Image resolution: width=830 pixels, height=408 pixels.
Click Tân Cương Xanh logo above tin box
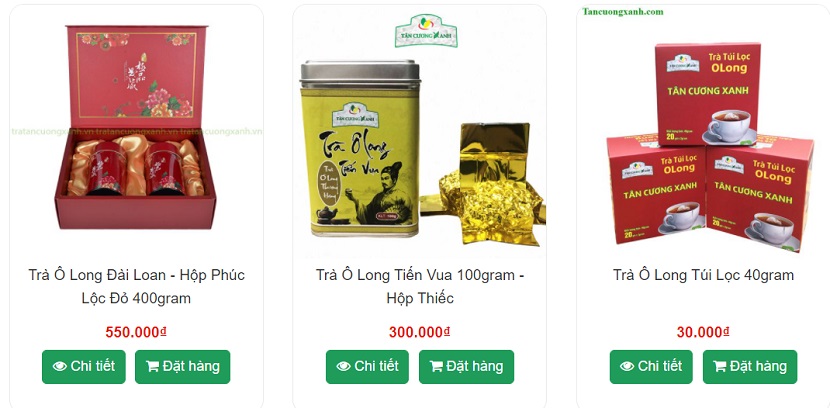point(426,31)
